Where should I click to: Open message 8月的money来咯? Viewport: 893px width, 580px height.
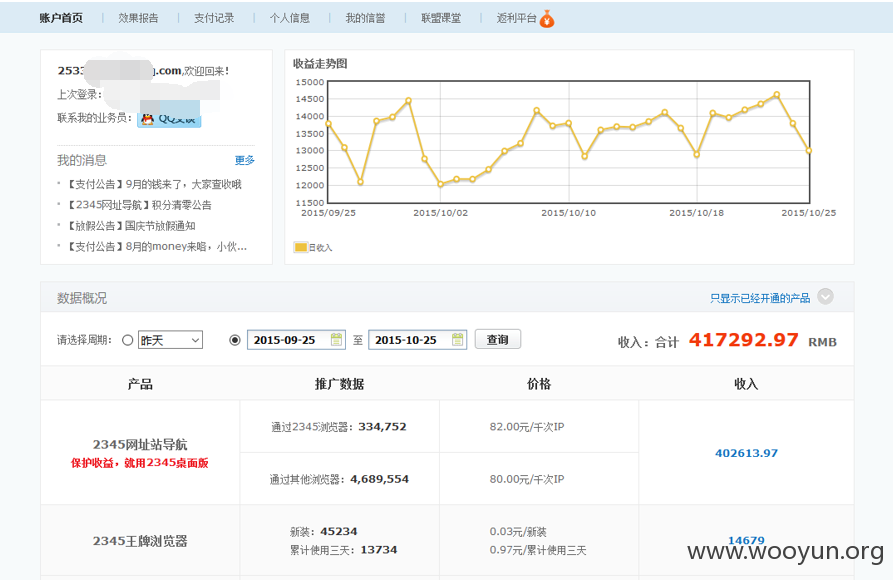click(157, 247)
